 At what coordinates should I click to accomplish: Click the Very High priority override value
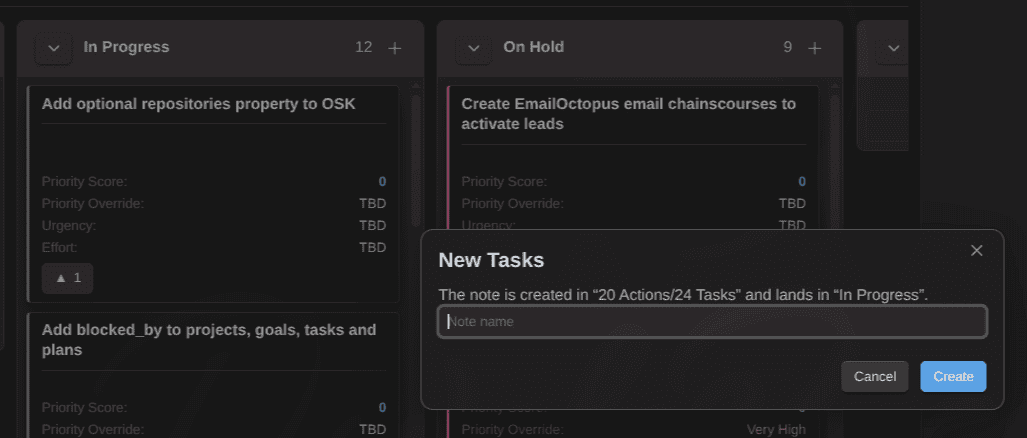click(x=776, y=429)
